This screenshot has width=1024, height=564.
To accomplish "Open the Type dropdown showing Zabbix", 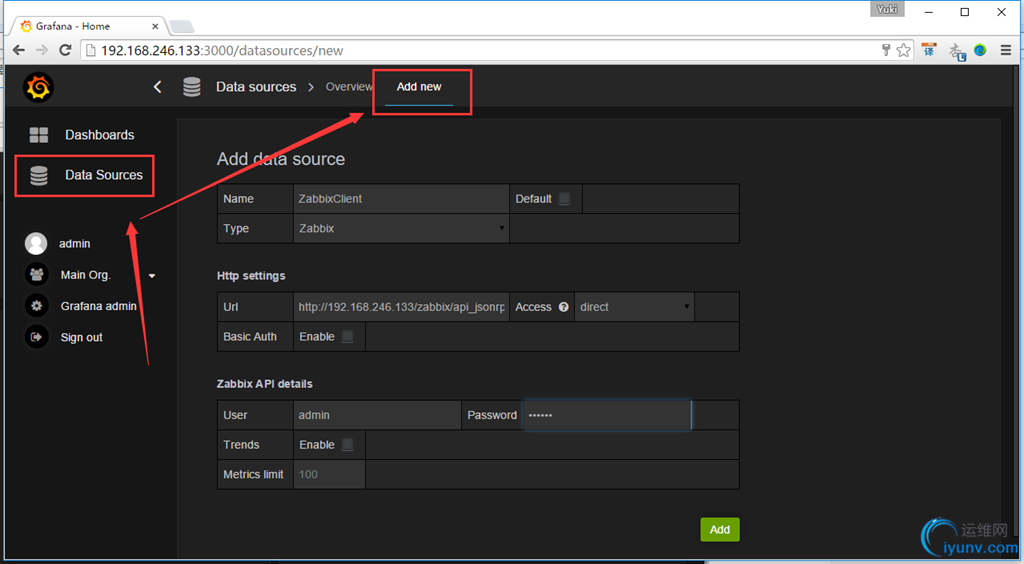I will coord(401,228).
